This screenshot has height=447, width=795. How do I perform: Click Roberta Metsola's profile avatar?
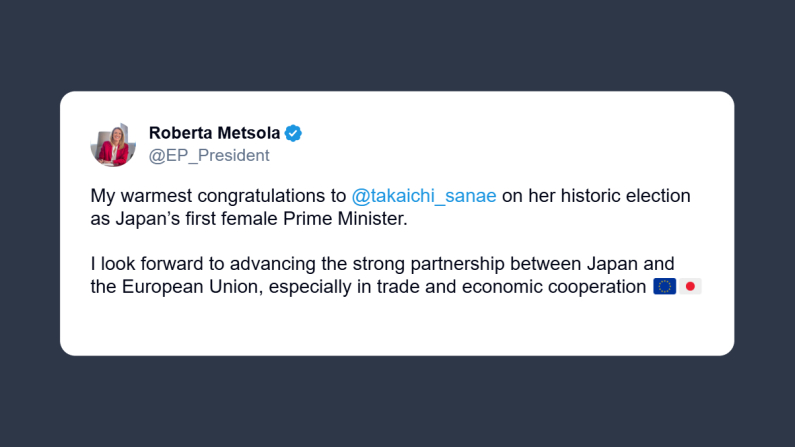point(113,144)
